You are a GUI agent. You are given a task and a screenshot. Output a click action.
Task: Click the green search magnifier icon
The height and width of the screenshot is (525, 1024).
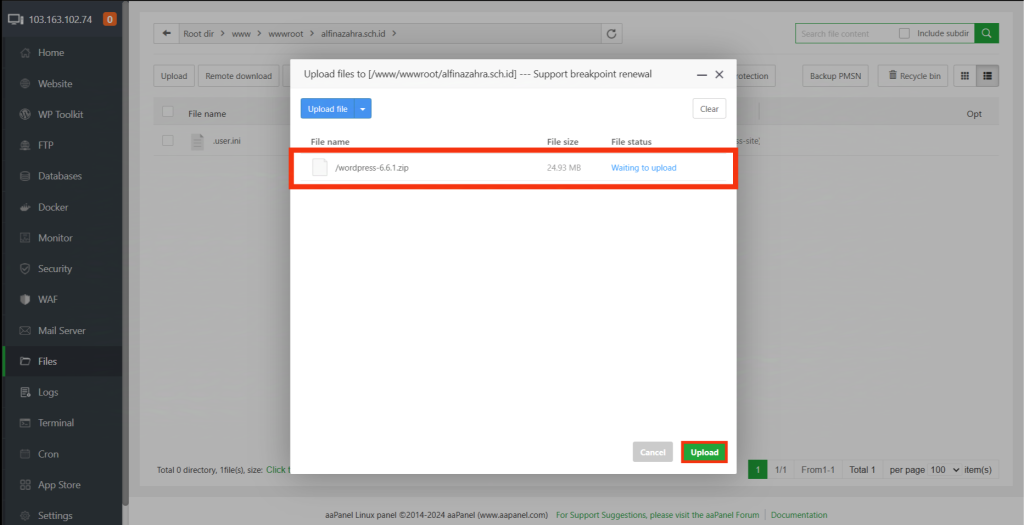pyautogui.click(x=986, y=33)
